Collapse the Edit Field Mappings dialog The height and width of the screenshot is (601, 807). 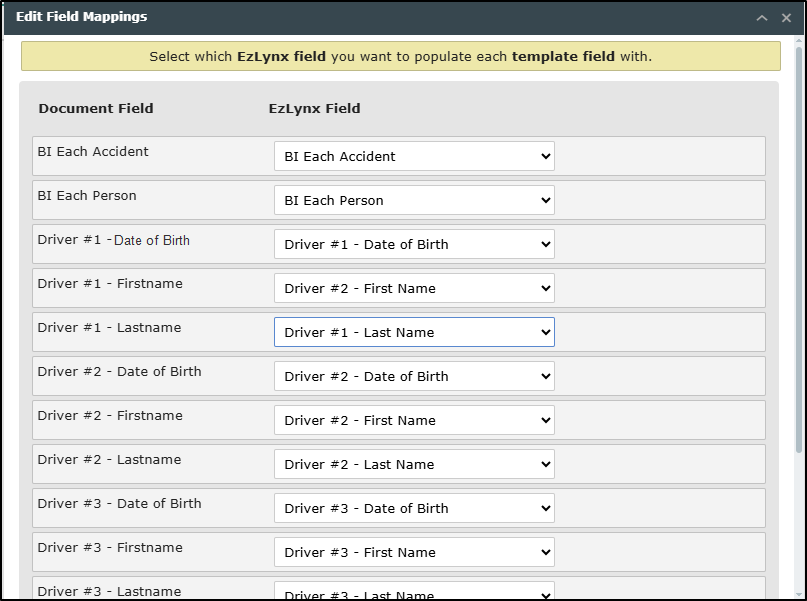[762, 18]
